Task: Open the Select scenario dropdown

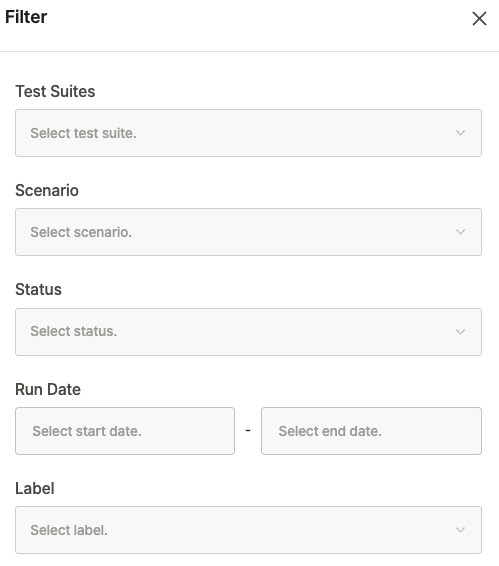Action: coord(248,232)
